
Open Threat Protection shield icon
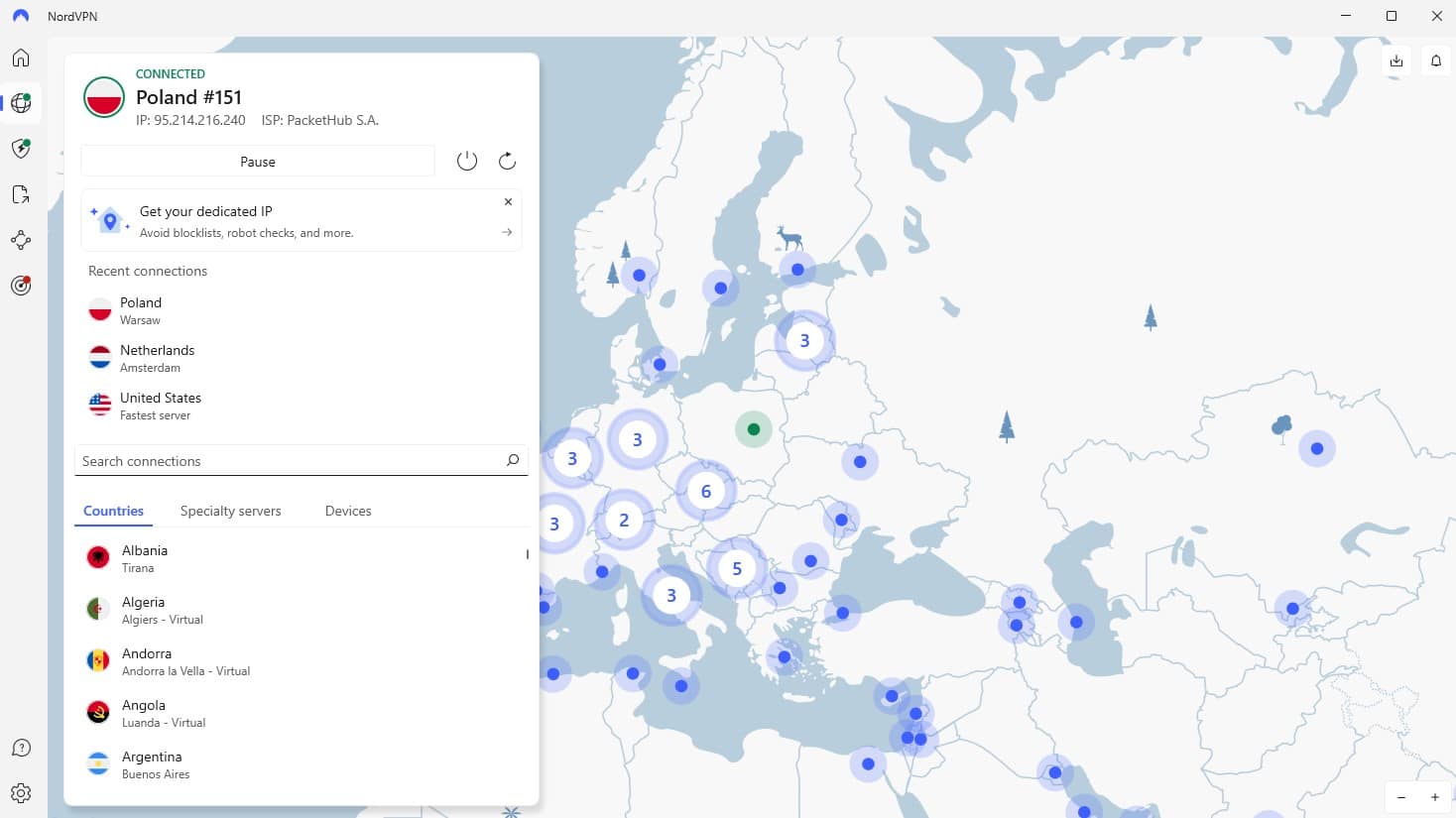tap(21, 149)
